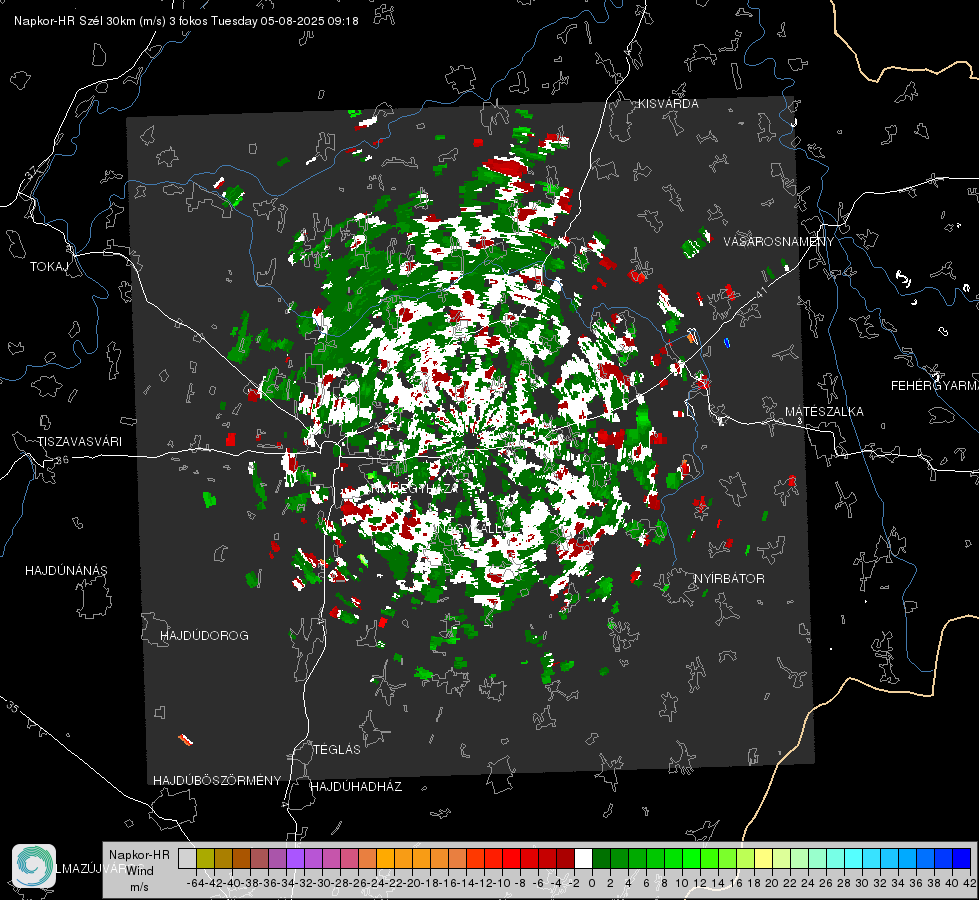
Task: Pick the dark green swatch between 0 and 2
Action: (601, 858)
